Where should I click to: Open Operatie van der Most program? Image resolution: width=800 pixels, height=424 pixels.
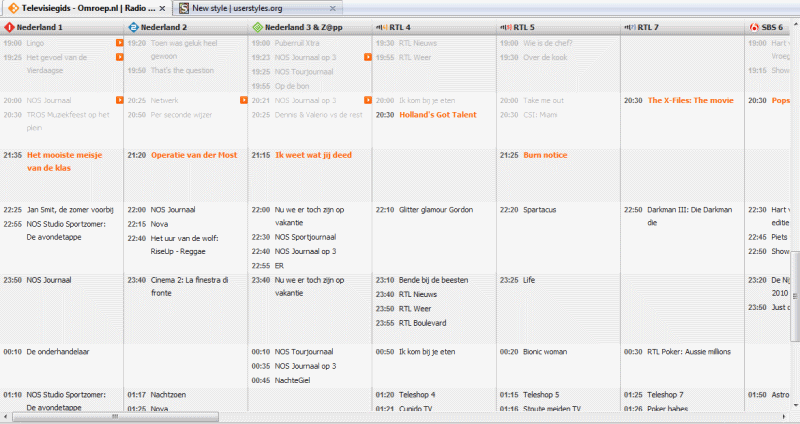(194, 155)
